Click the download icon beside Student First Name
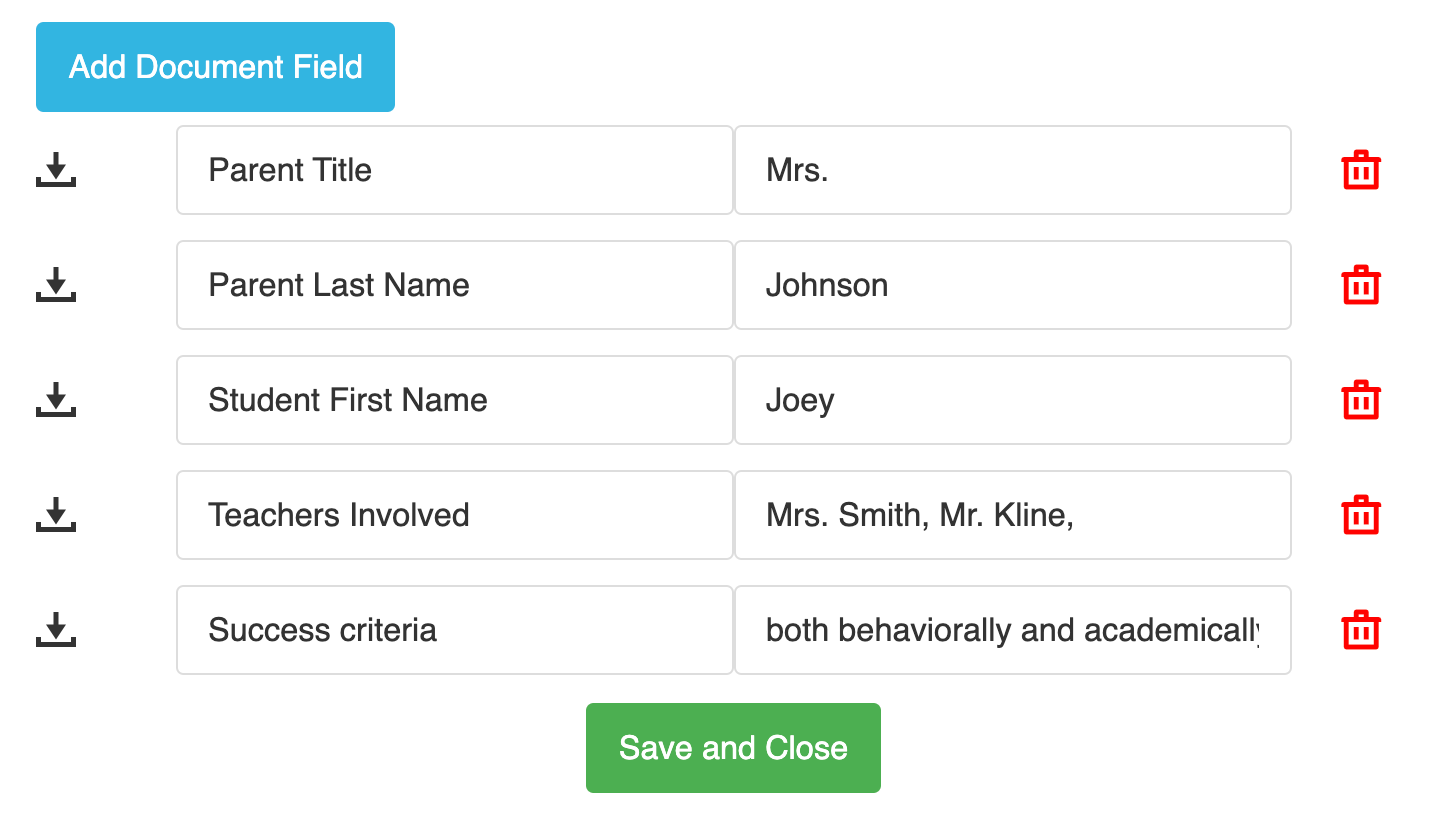Image resolution: width=1438 pixels, height=816 pixels. coord(56,400)
